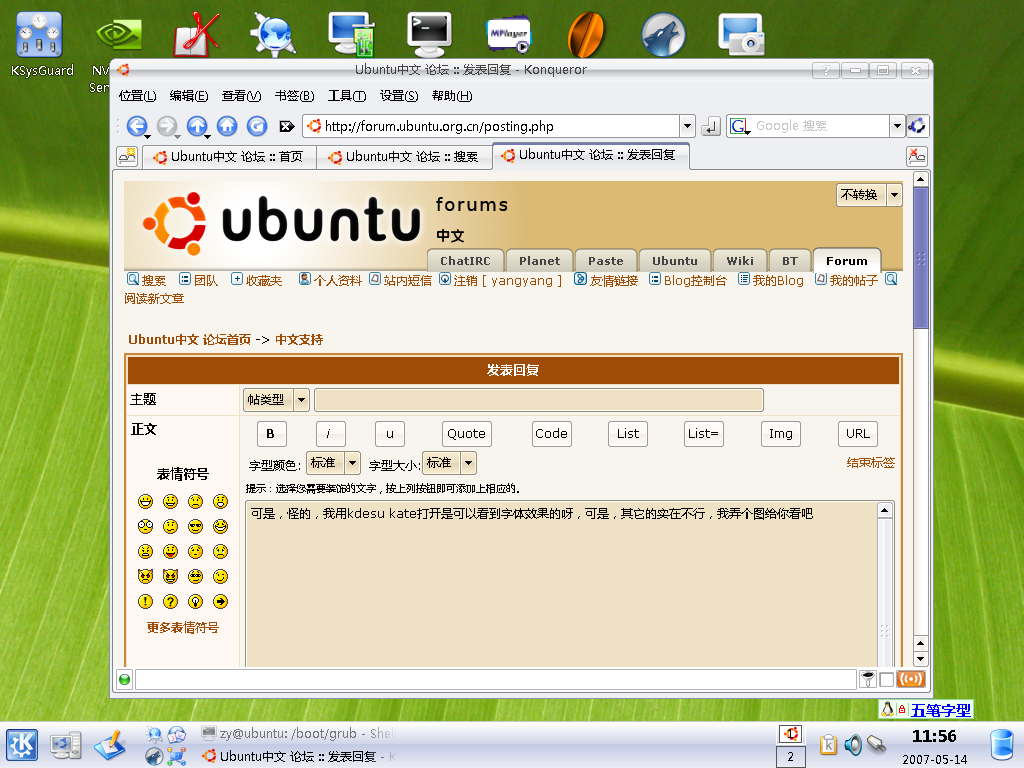Click the 中文支持 breadcrumb link
The image size is (1024, 768).
point(299,340)
